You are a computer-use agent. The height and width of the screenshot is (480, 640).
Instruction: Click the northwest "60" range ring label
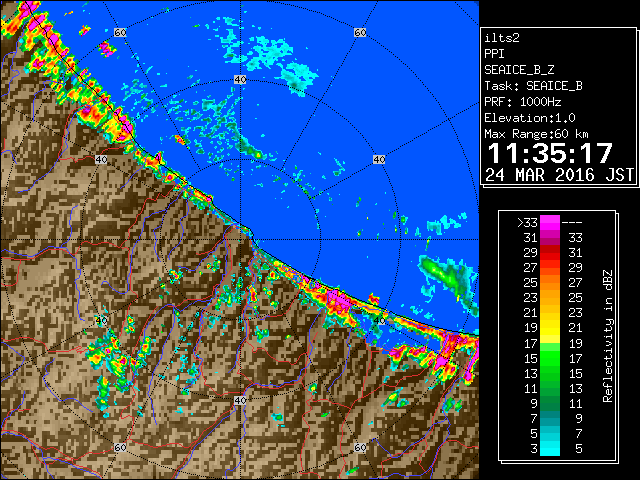pos(120,32)
